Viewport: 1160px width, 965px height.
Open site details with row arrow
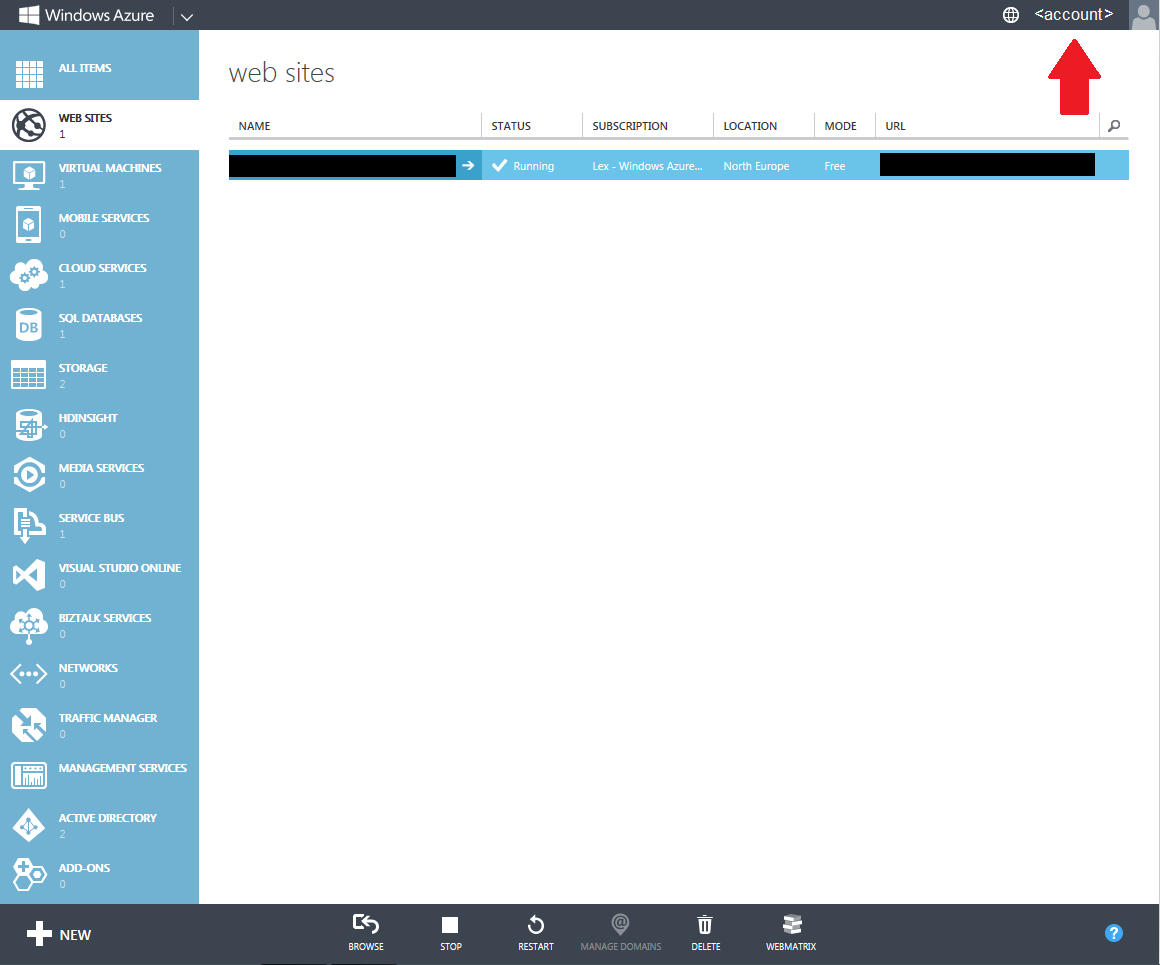pos(468,166)
